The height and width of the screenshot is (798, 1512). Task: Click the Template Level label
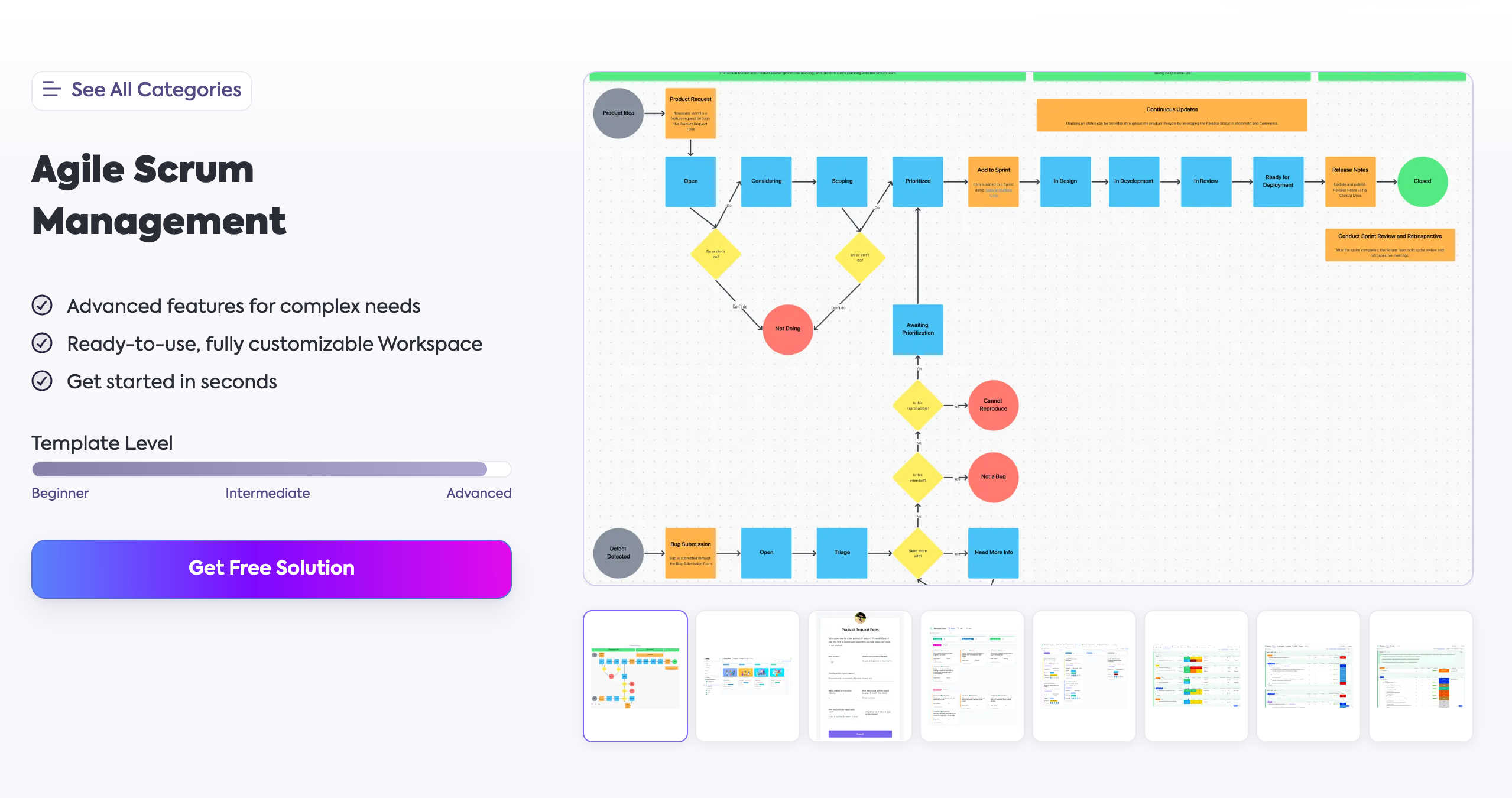click(x=102, y=443)
